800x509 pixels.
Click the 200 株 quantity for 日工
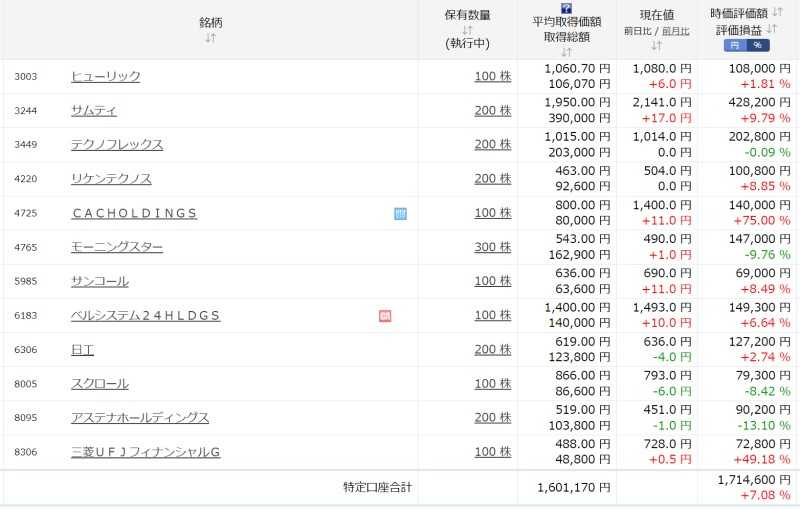point(493,350)
